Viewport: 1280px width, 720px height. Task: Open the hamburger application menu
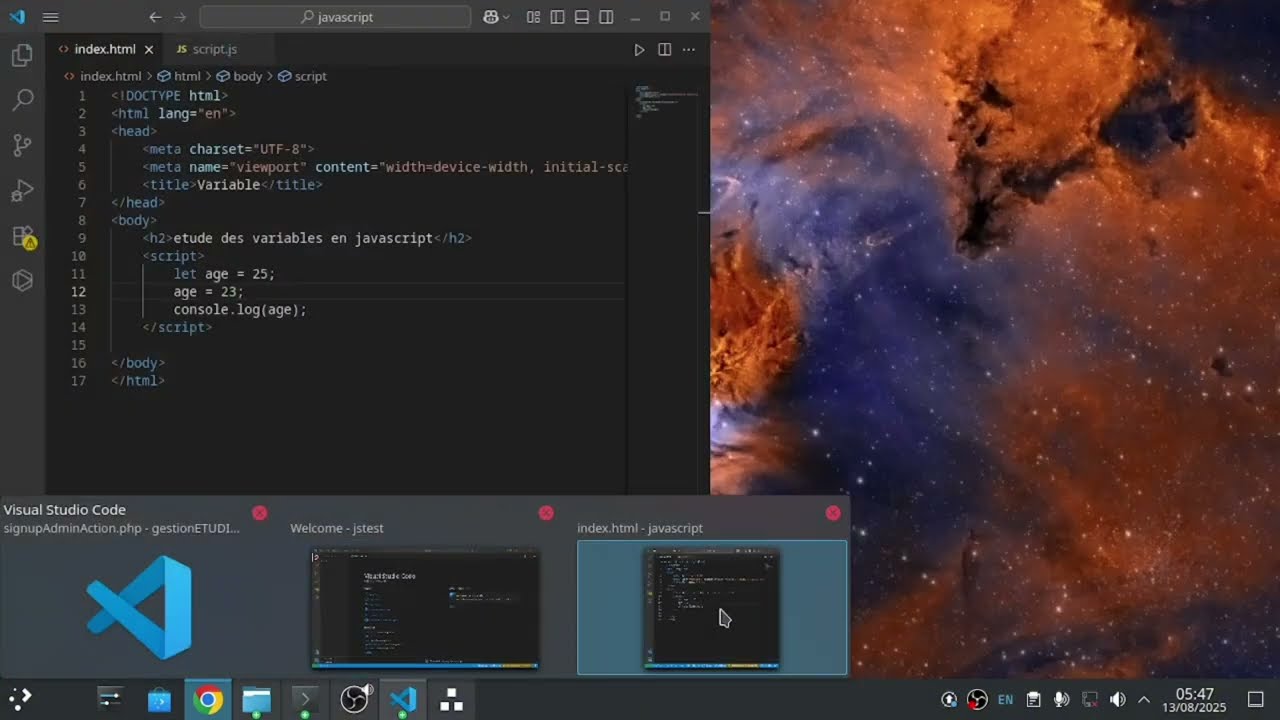[51, 17]
